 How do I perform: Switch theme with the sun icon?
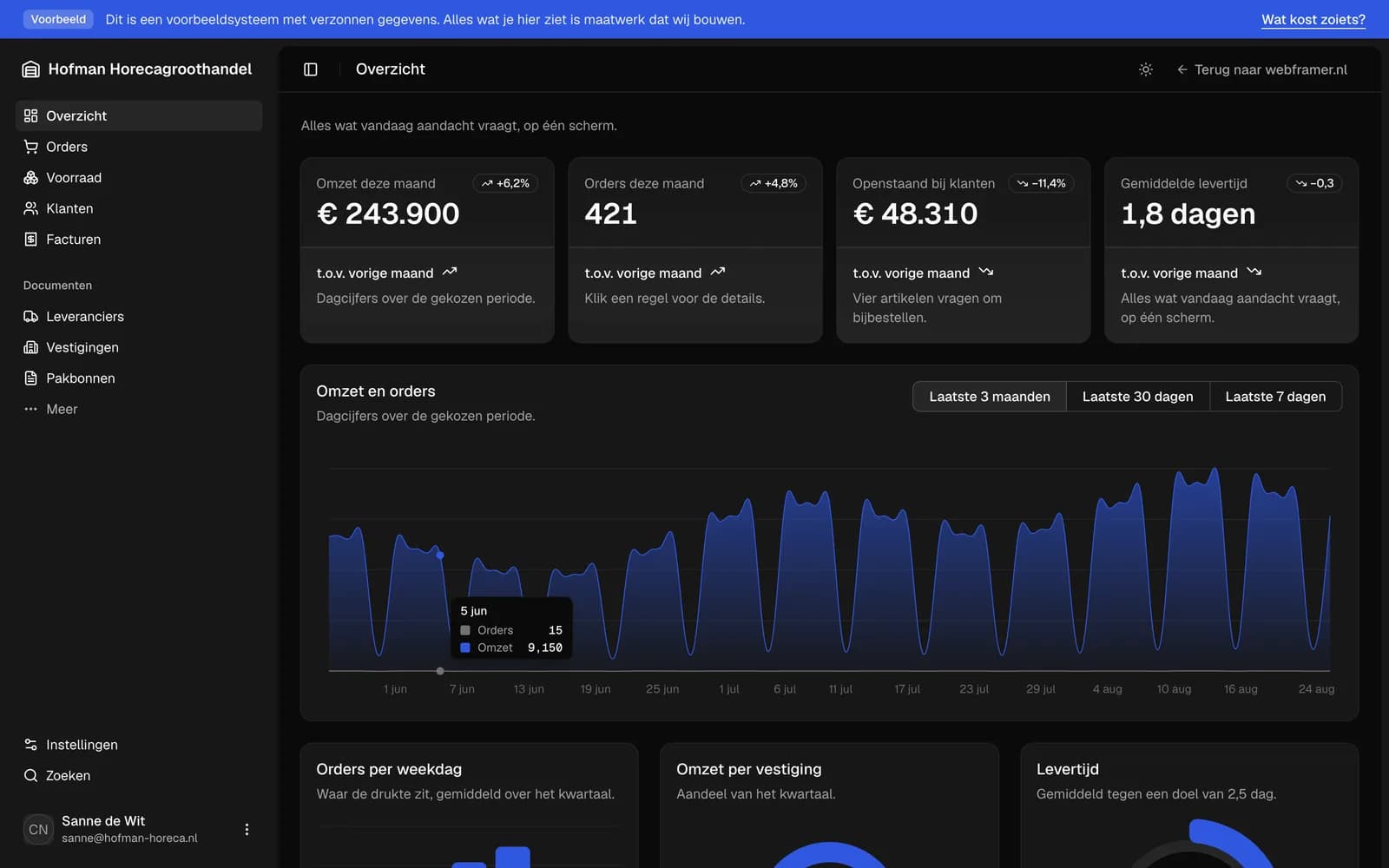(1146, 69)
